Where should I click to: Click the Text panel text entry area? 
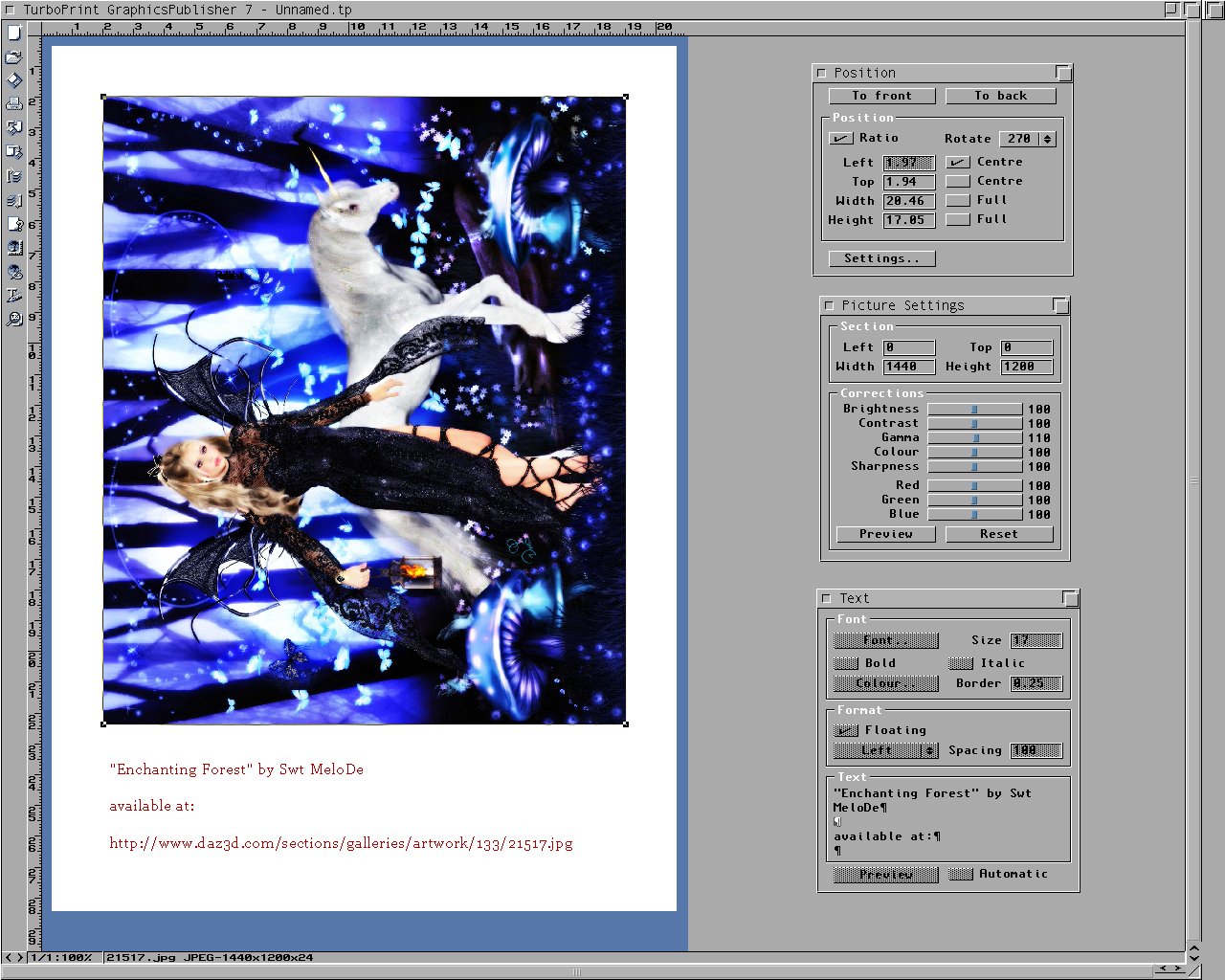point(949,822)
